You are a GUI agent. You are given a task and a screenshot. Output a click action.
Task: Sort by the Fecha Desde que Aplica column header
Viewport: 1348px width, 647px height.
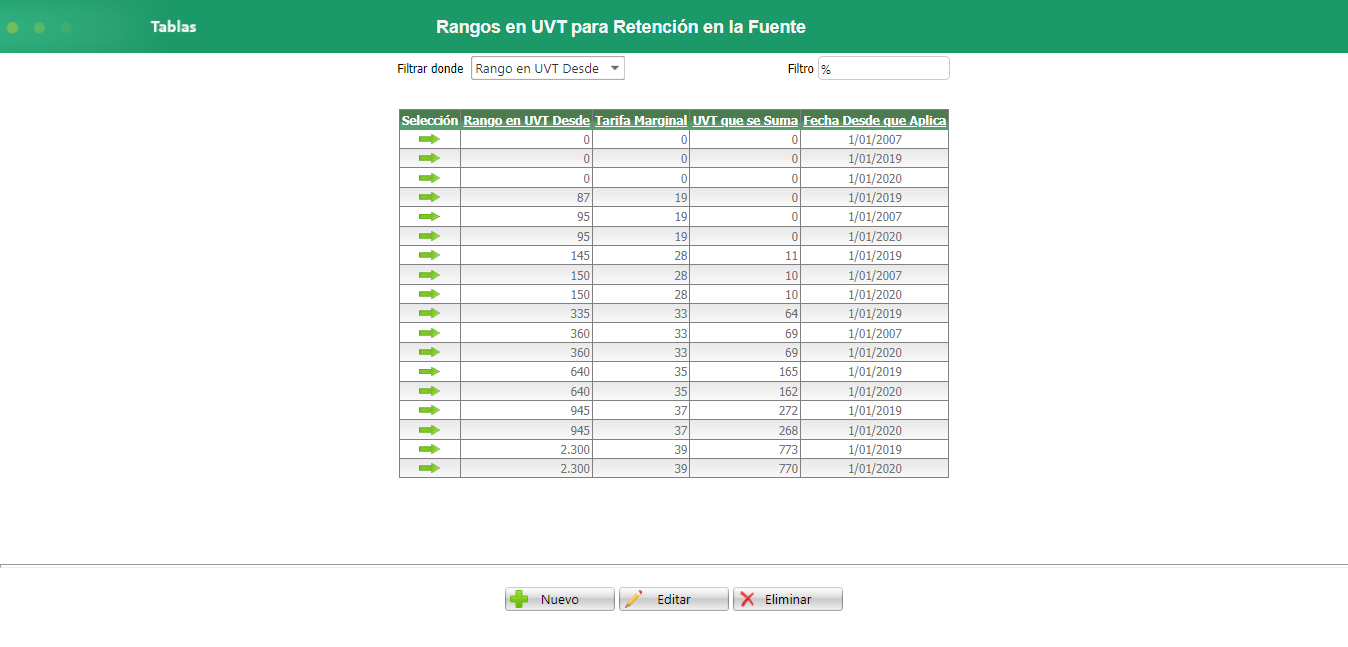click(874, 120)
